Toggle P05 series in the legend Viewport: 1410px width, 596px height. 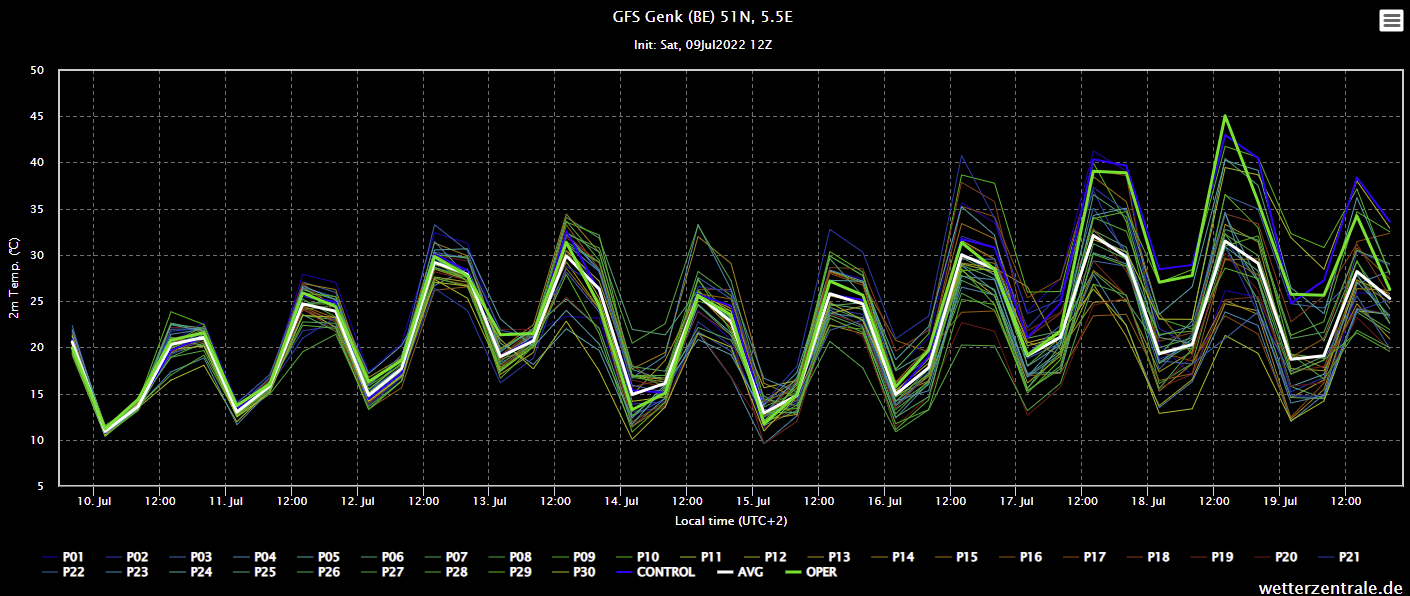[318, 556]
